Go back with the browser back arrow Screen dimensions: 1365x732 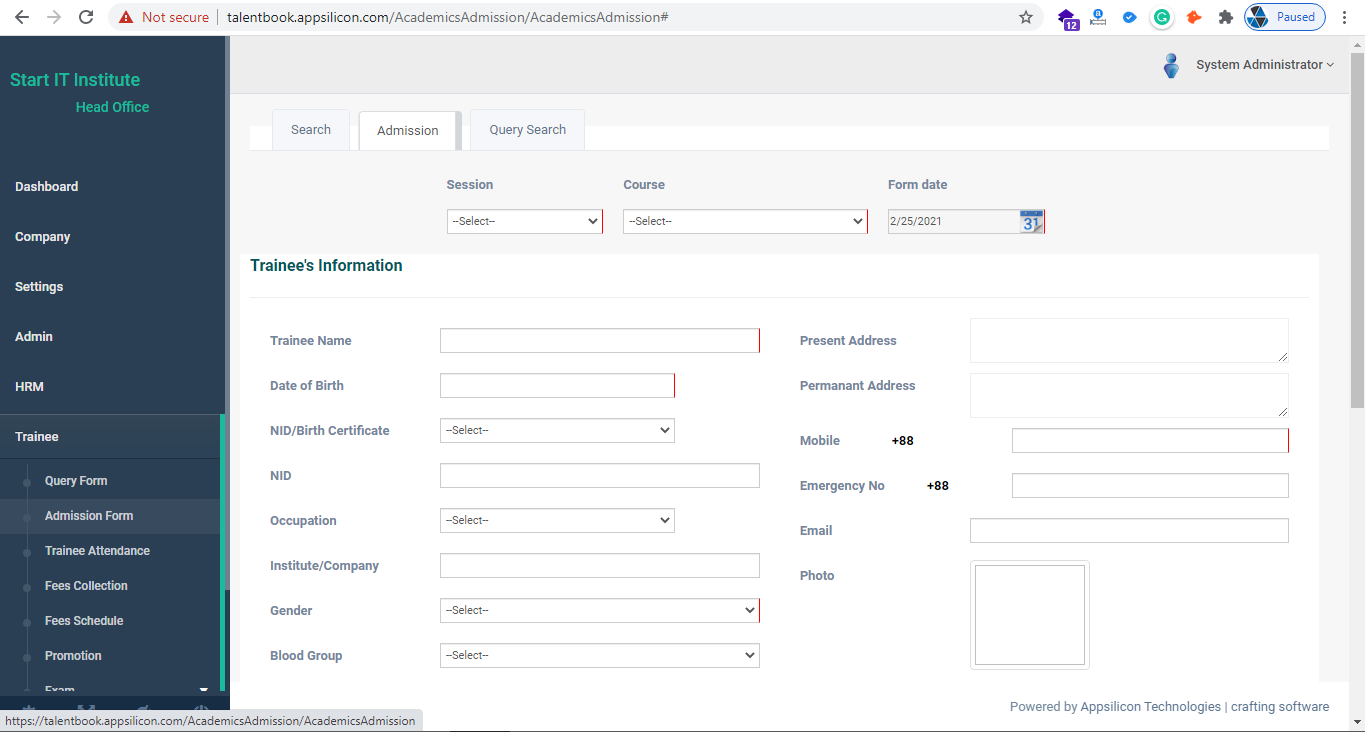tap(22, 17)
